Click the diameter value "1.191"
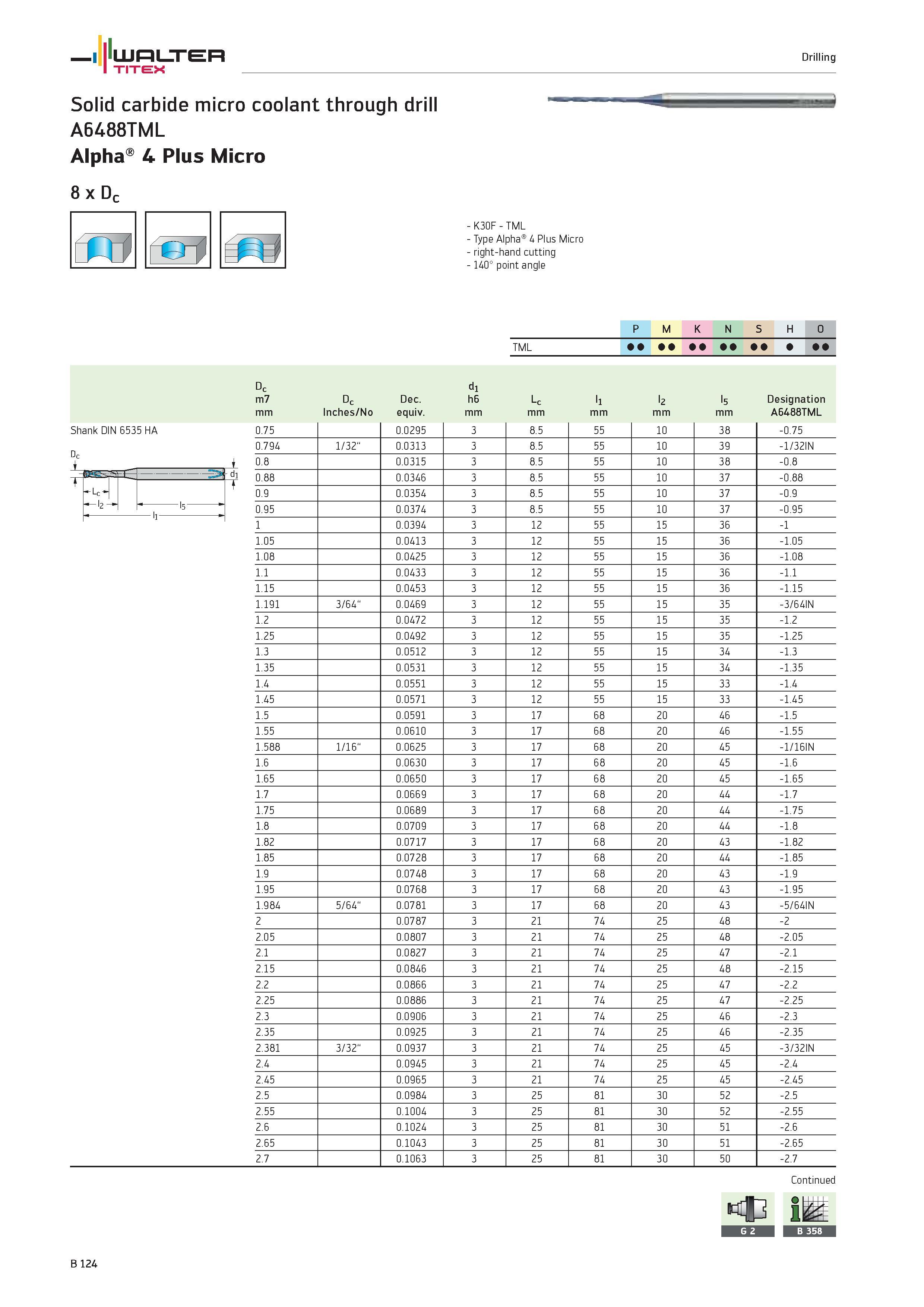The image size is (924, 1307). pos(268,605)
